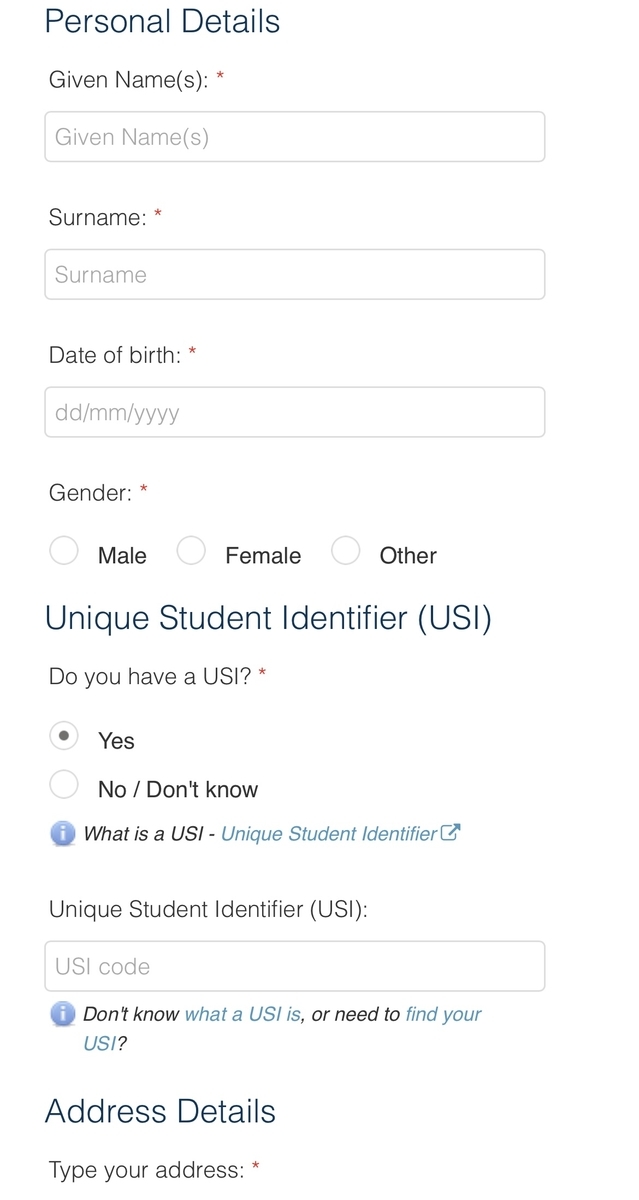The width and height of the screenshot is (639, 1200).
Task: Choose the Other gender option
Action: pos(346,551)
